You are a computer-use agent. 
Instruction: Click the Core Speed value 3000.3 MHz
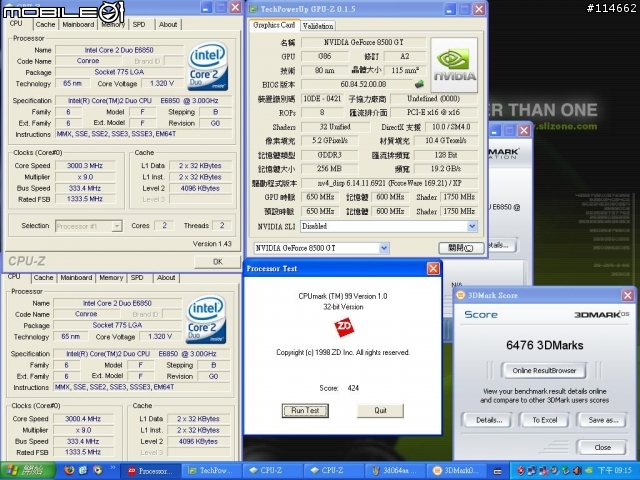[x=85, y=166]
